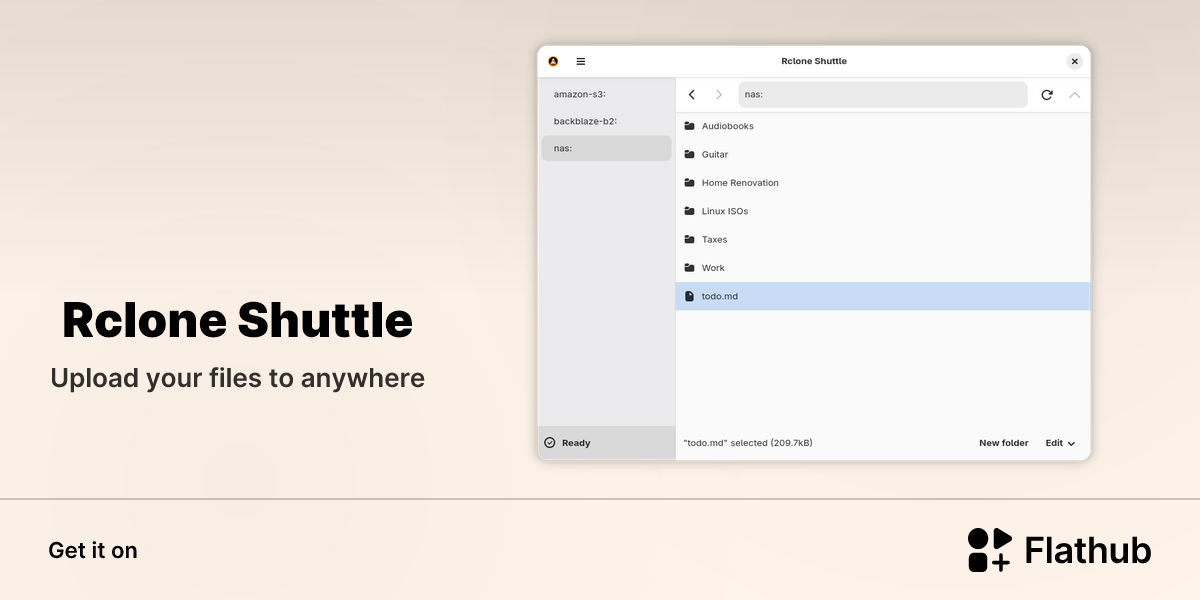1200x600 pixels.
Task: Refresh the current folder listing
Action: click(x=1047, y=95)
